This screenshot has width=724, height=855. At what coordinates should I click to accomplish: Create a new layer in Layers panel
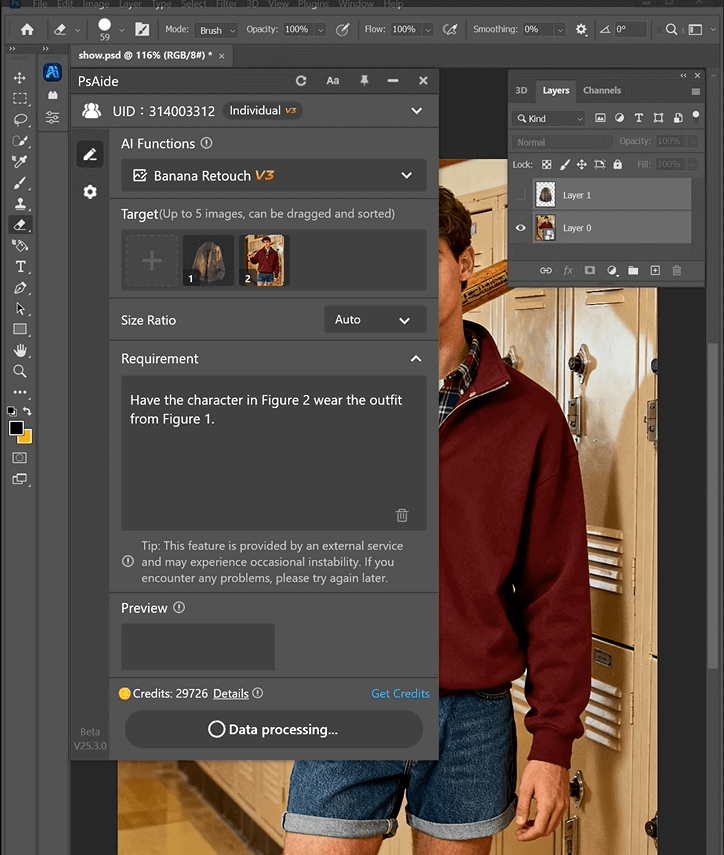click(x=655, y=270)
